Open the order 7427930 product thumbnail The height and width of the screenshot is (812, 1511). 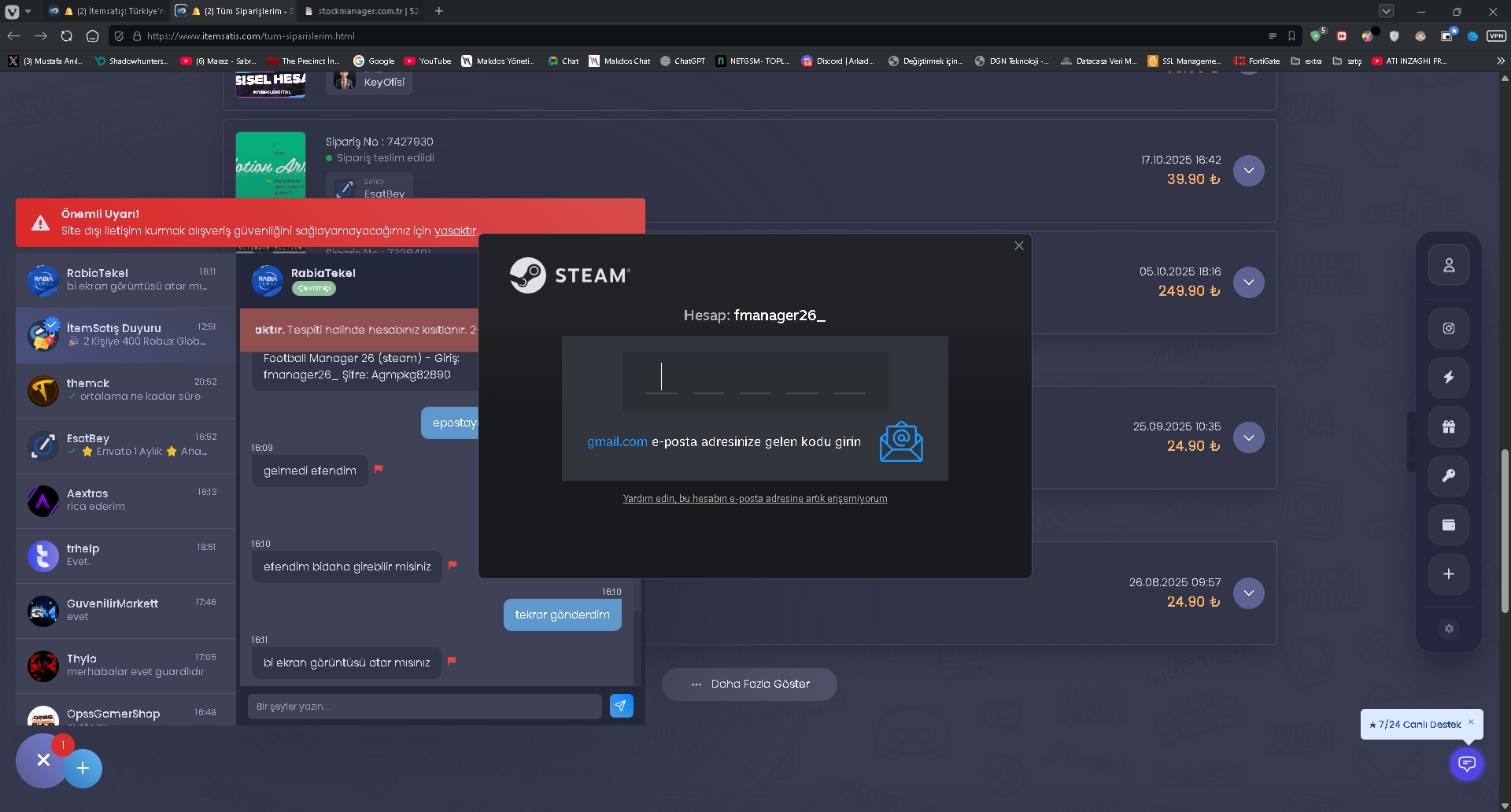(271, 165)
